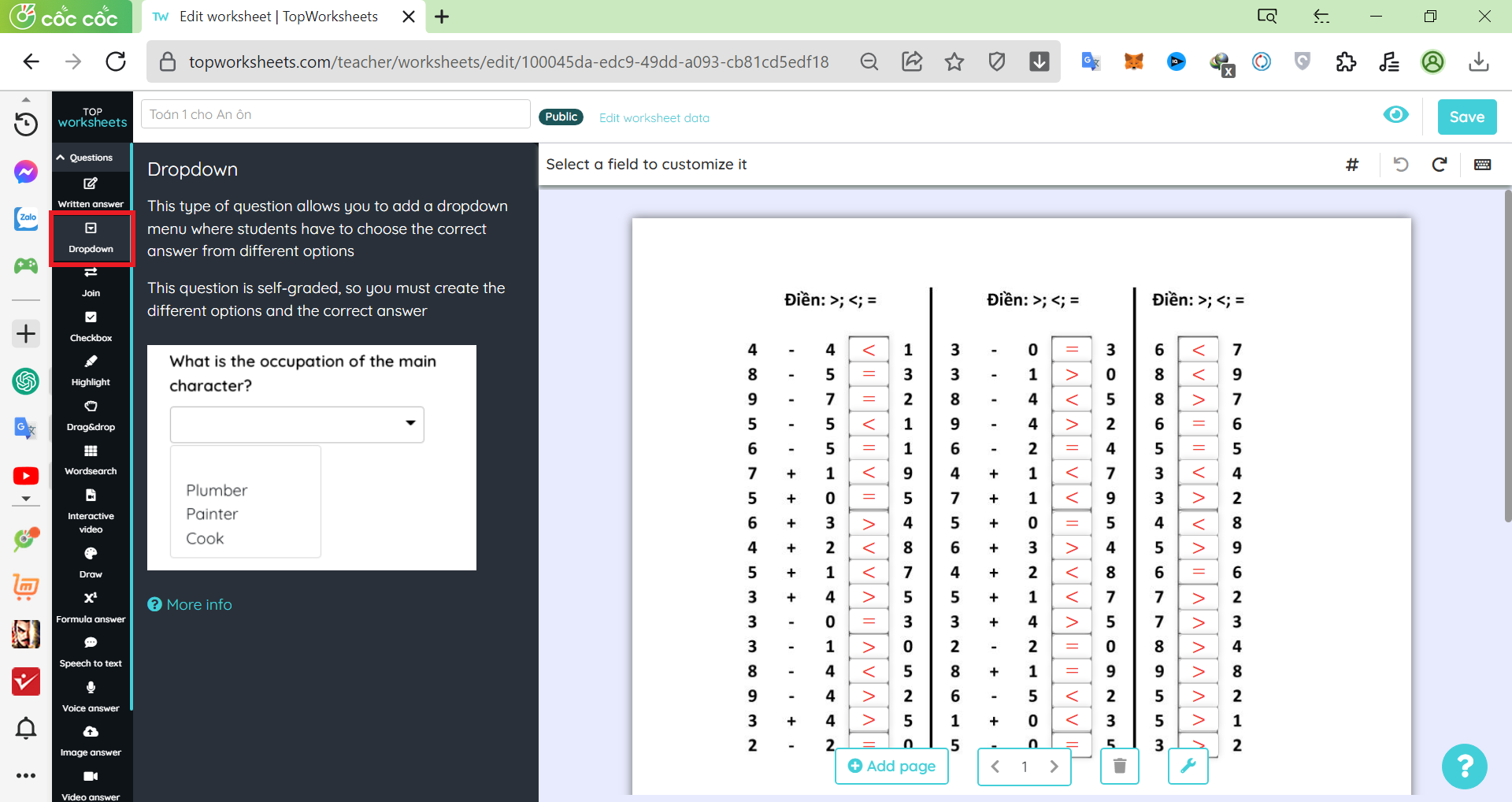1512x802 pixels.
Task: Go to next page arrow
Action: point(1054,767)
